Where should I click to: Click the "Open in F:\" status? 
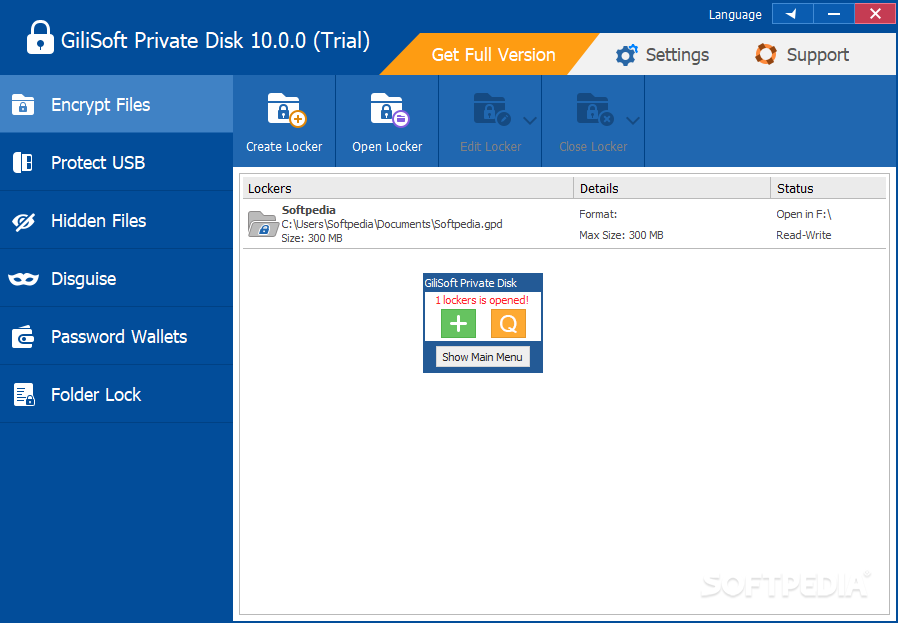[x=804, y=214]
